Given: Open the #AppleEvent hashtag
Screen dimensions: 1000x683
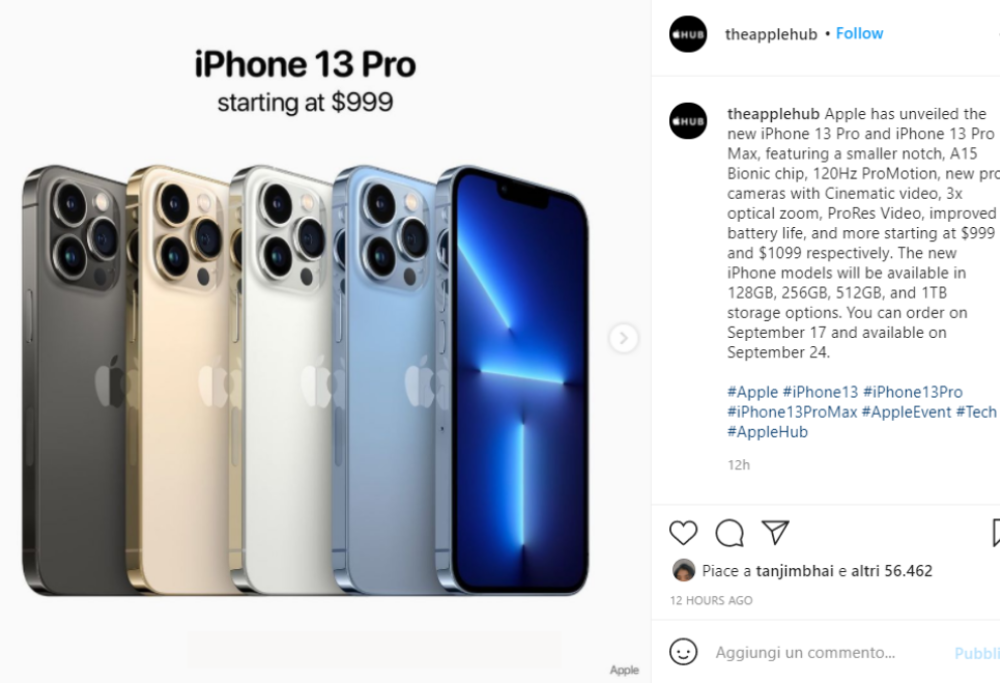Looking at the screenshot, I should coord(906,412).
